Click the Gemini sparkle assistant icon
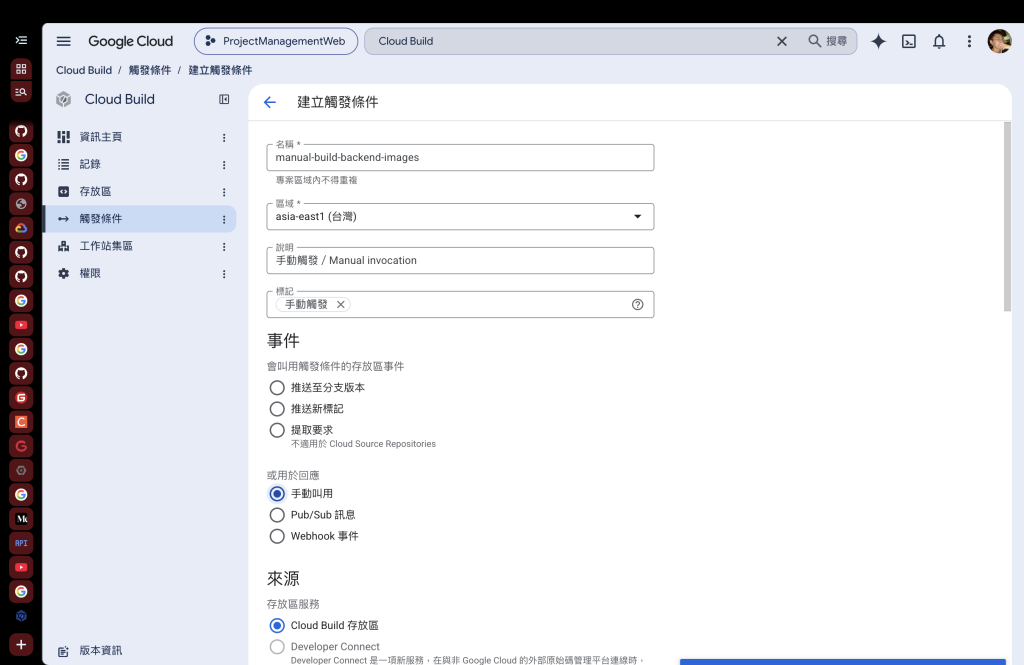 point(878,41)
